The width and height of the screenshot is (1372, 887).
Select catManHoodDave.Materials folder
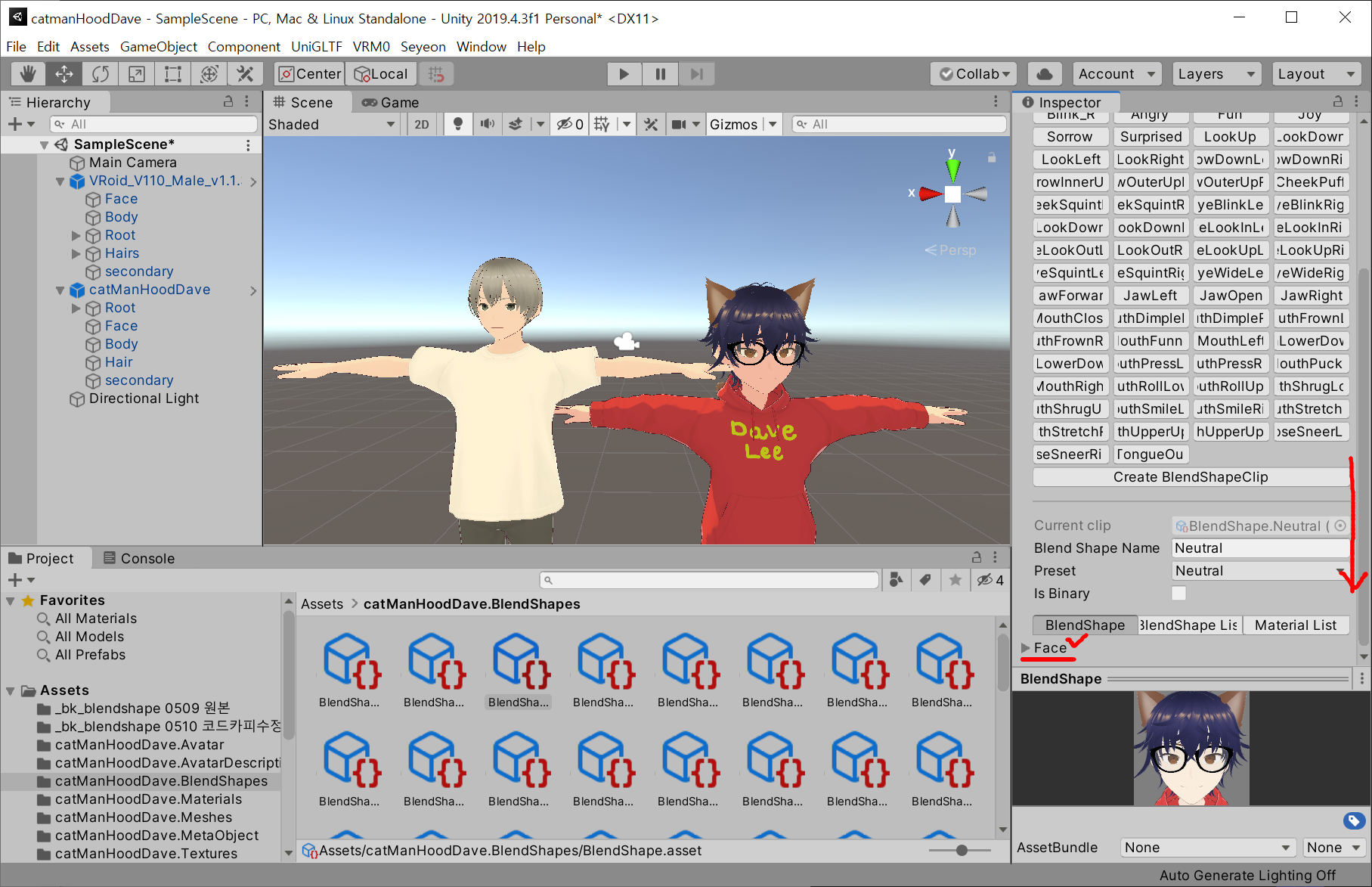(148, 799)
